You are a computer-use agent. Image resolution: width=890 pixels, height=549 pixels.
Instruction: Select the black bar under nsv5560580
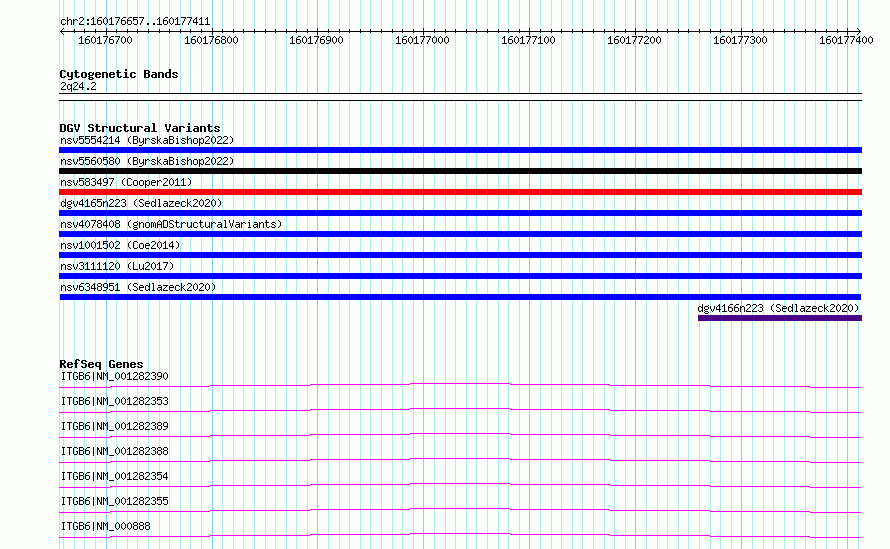tap(460, 171)
